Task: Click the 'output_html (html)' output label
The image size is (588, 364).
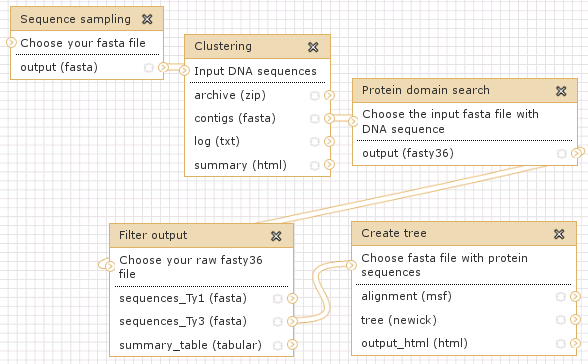Action: point(414,343)
